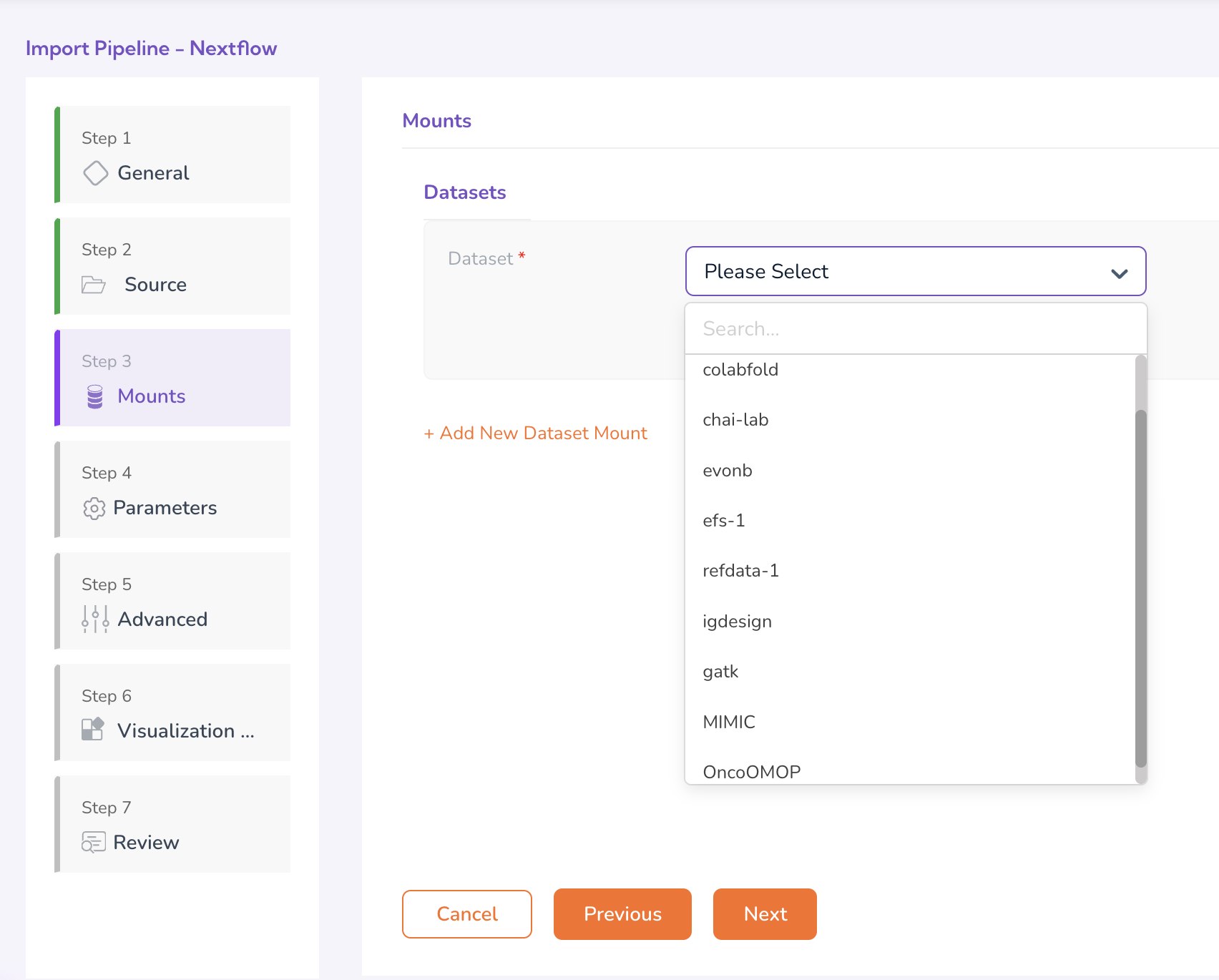This screenshot has height=980, width=1219.
Task: Click Add New Dataset Mount link
Action: tap(536, 433)
